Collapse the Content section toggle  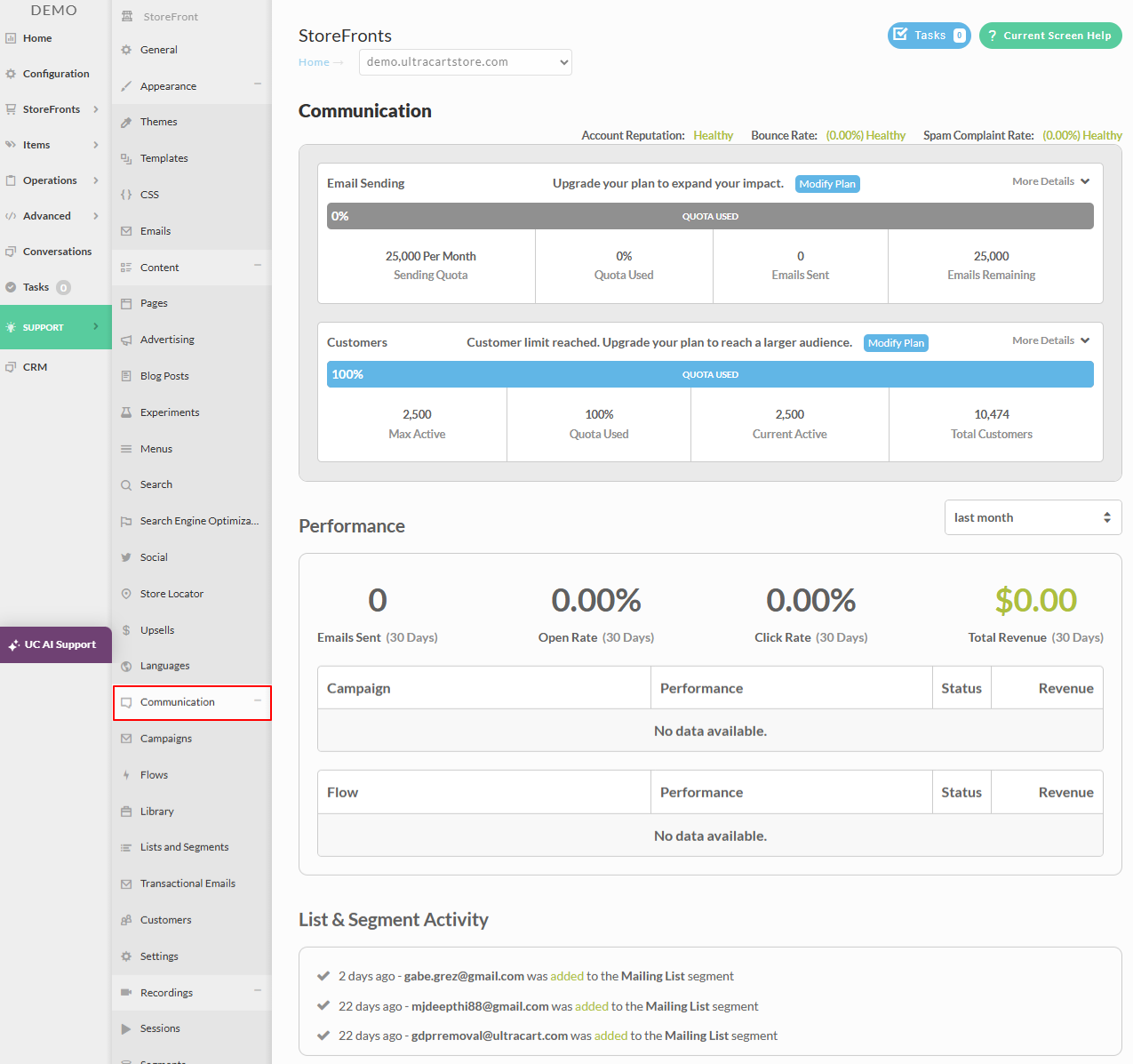(258, 266)
